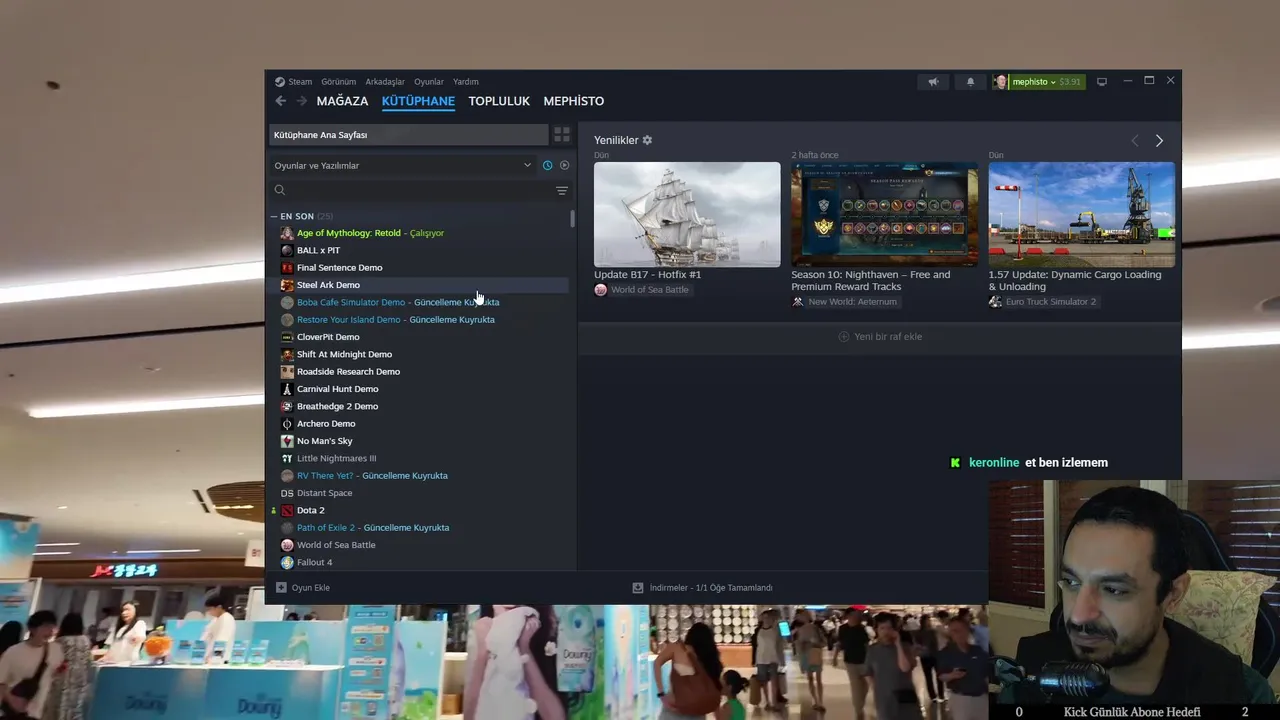
Task: Show next Yenilikler news items
Action: point(1159,141)
